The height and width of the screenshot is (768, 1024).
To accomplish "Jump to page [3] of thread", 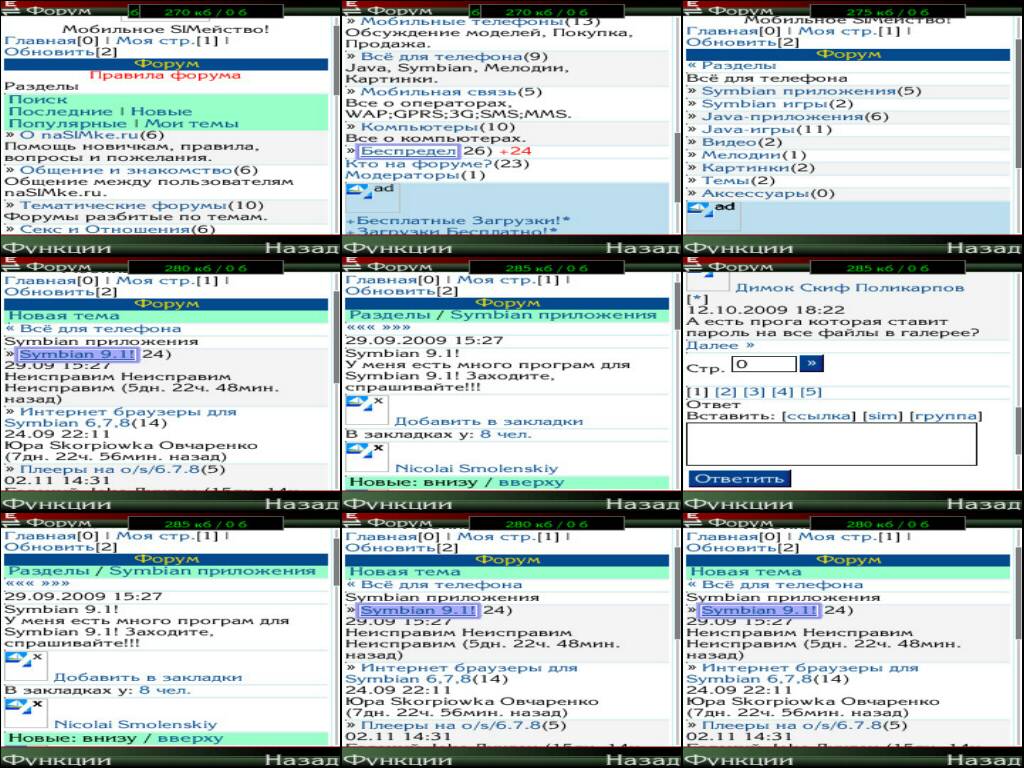I will [x=754, y=391].
